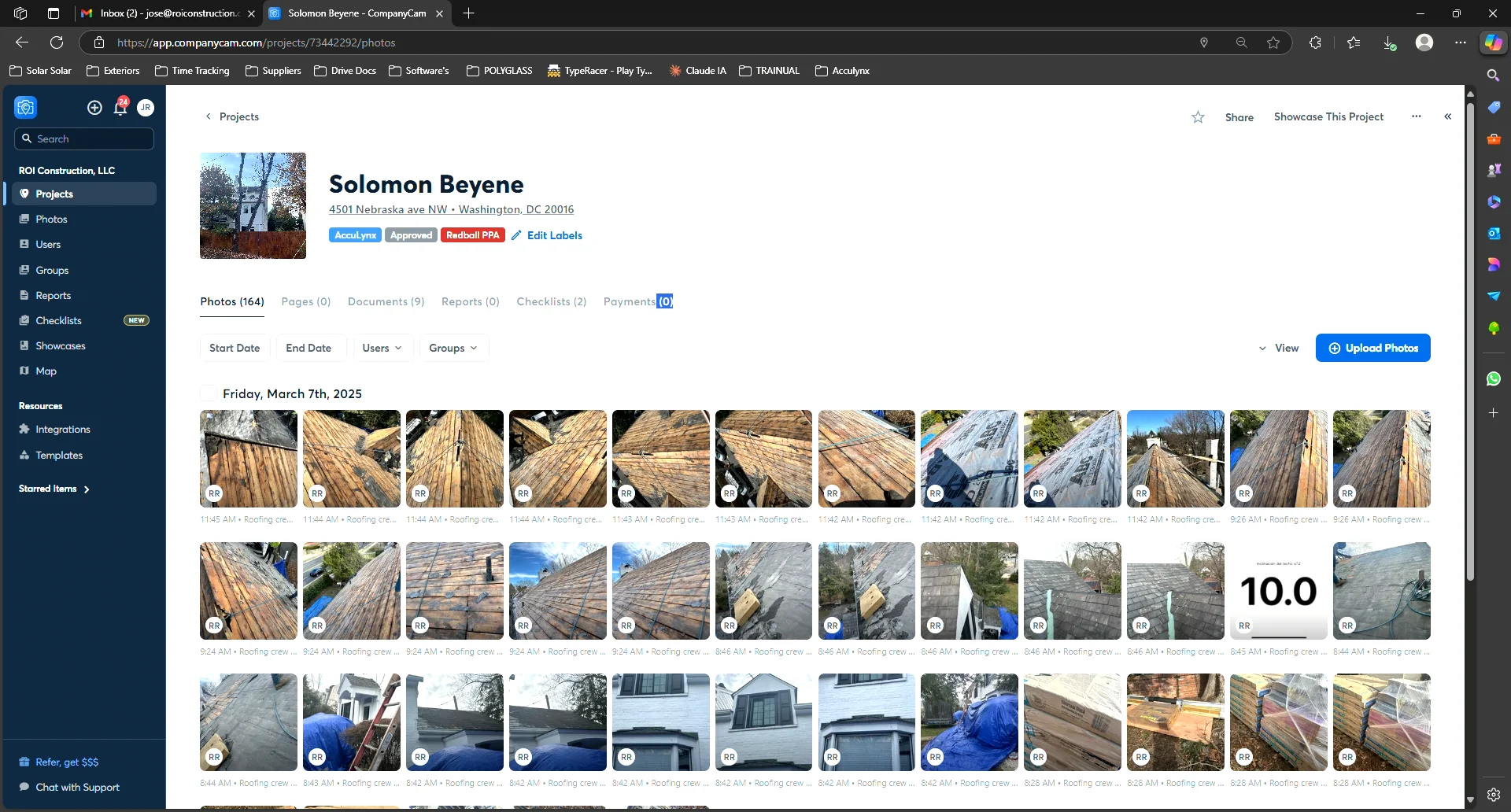1511x812 pixels.
Task: Click the add new project plus icon
Action: click(94, 108)
